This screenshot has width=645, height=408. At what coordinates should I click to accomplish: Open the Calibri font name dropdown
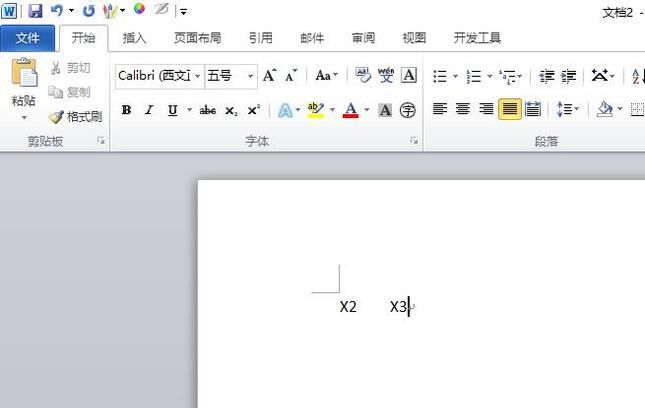point(197,76)
